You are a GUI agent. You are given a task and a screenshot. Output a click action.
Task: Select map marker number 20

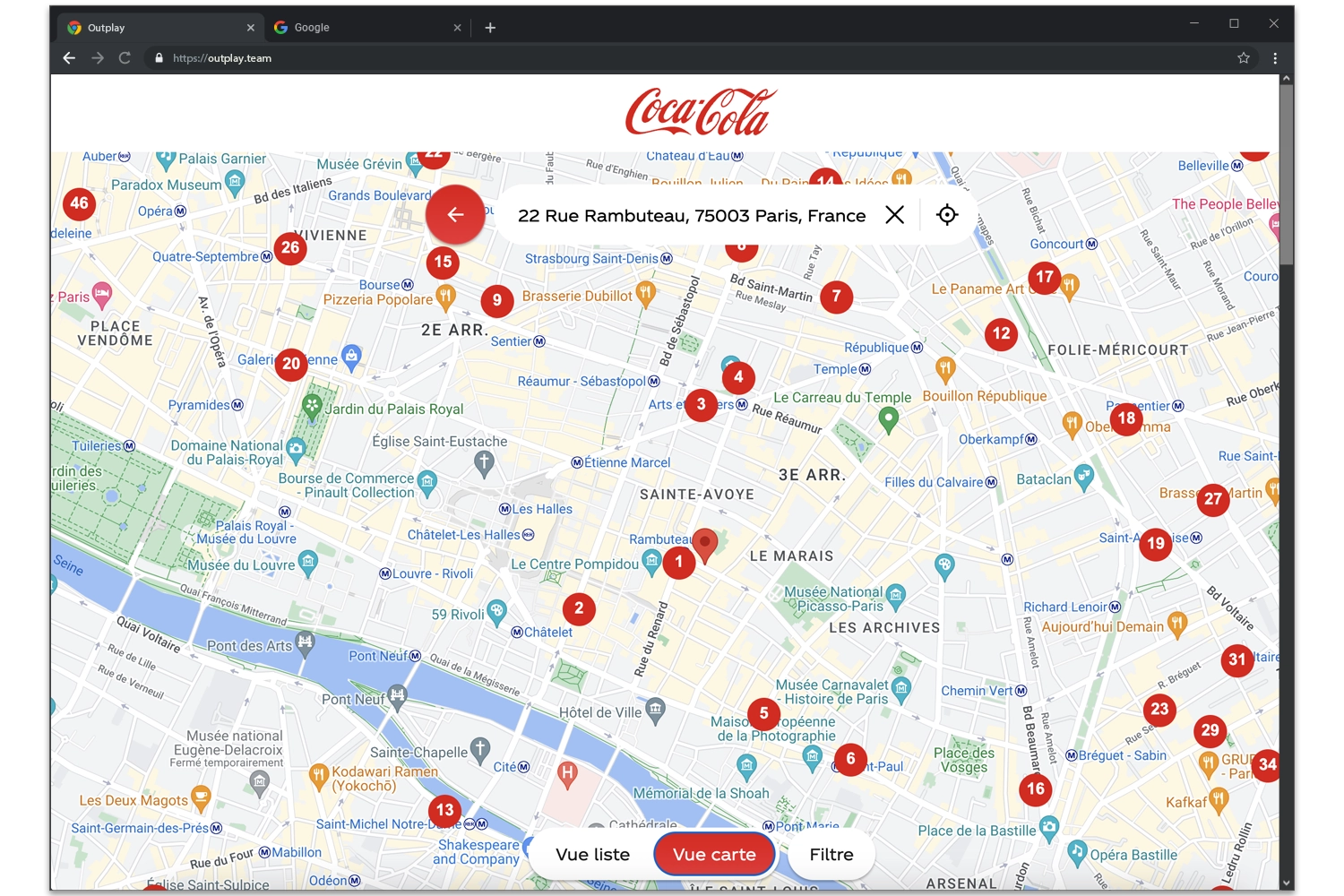[x=291, y=365]
